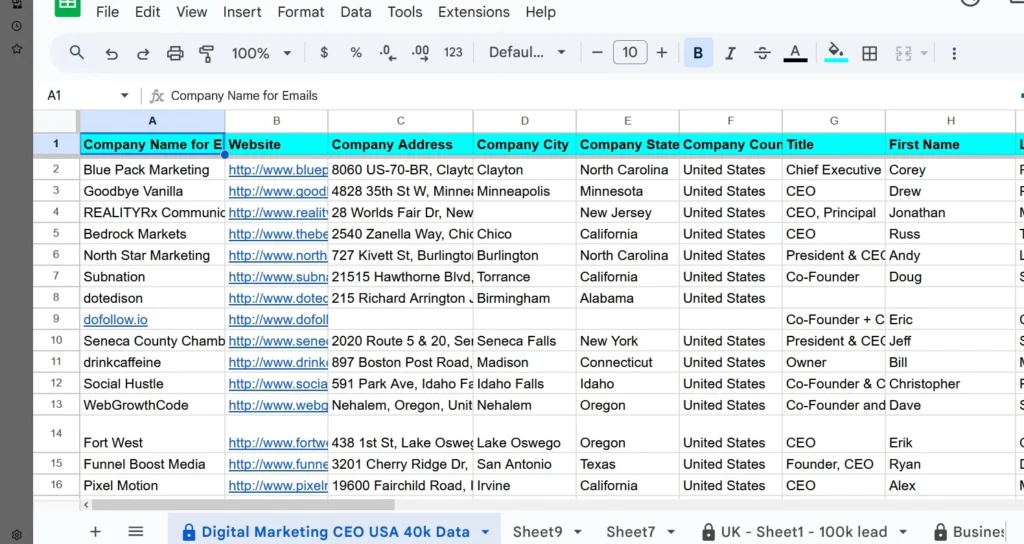
Task: Expand the merge cells dropdown arrow
Action: pyautogui.click(x=924, y=54)
